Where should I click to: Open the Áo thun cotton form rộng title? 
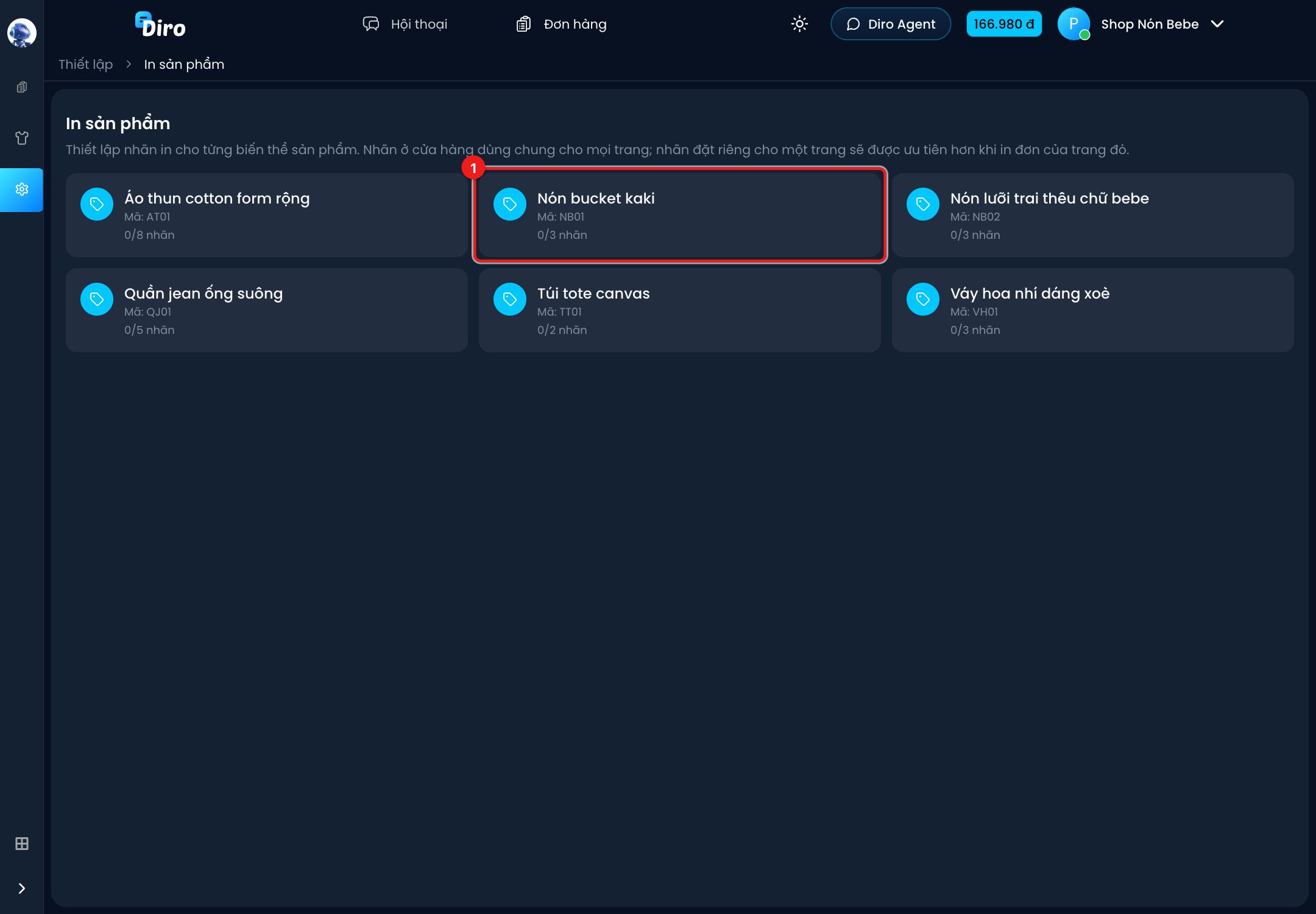pyautogui.click(x=217, y=199)
